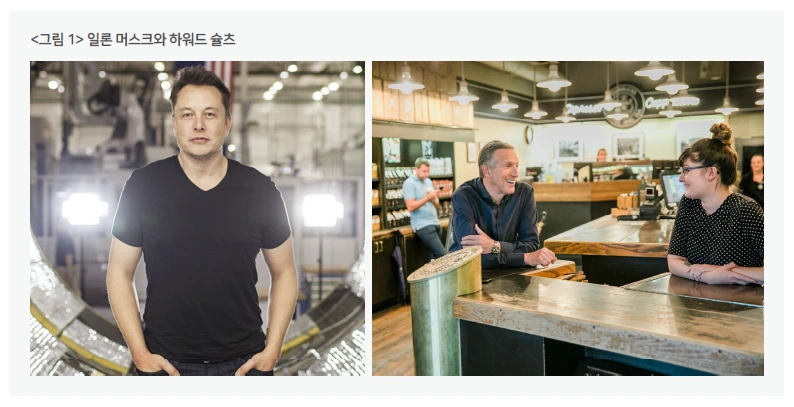This screenshot has height=407, width=794.
Task: Select the "하워드 슐츠" text in the caption
Action: (202, 39)
